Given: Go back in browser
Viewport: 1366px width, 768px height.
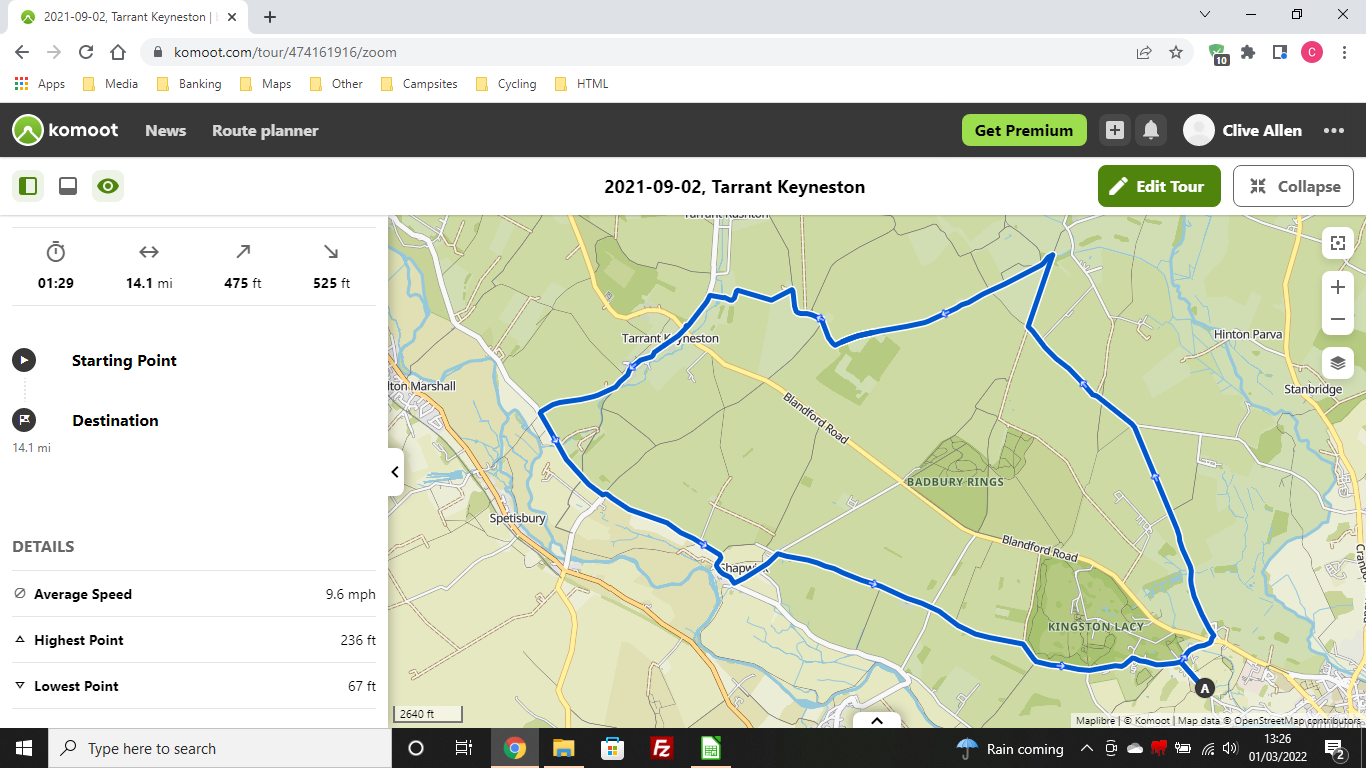Looking at the screenshot, I should (22, 52).
